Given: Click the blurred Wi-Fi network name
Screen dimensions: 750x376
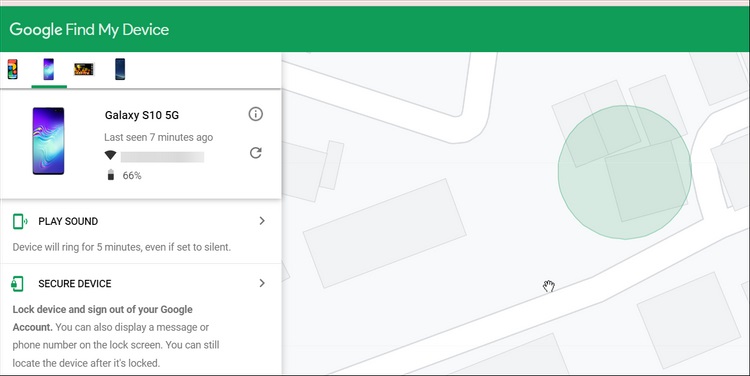Looking at the screenshot, I should 162,157.
